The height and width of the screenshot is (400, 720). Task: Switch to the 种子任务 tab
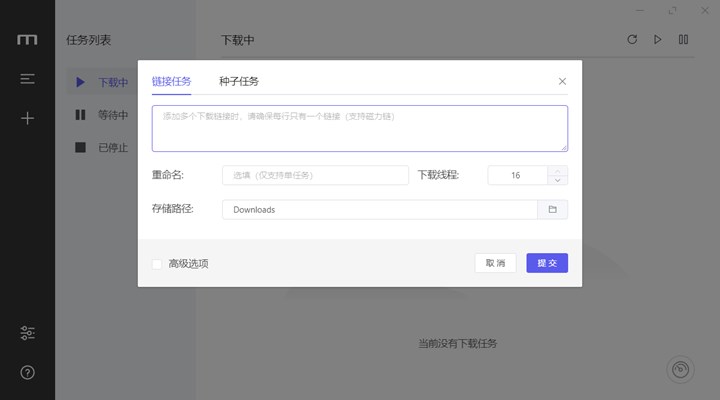239,81
